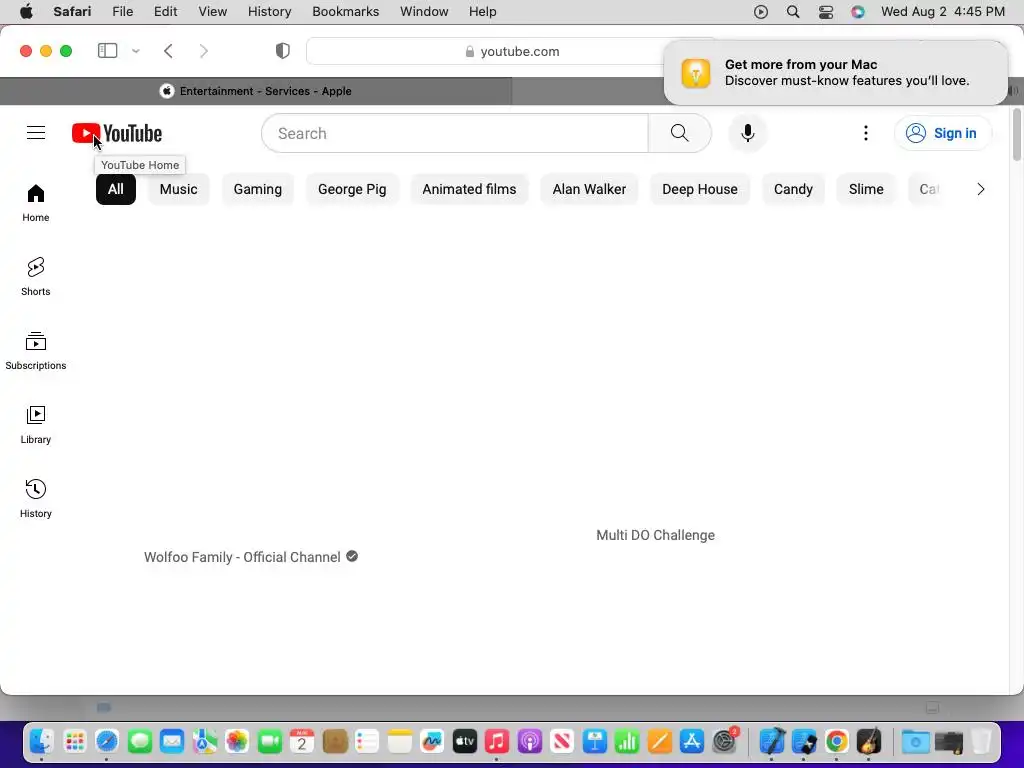1024x768 pixels.
Task: Open the Apple menu
Action: coord(26,12)
